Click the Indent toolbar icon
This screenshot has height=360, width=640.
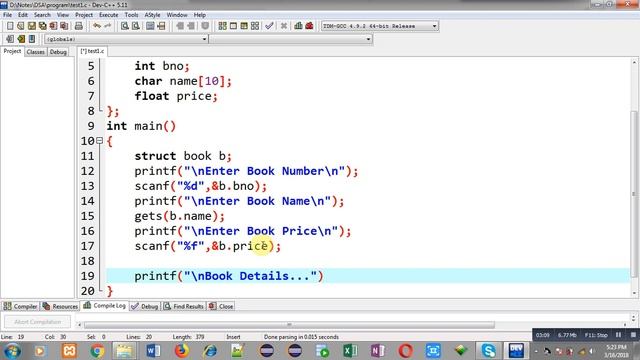(x=180, y=26)
